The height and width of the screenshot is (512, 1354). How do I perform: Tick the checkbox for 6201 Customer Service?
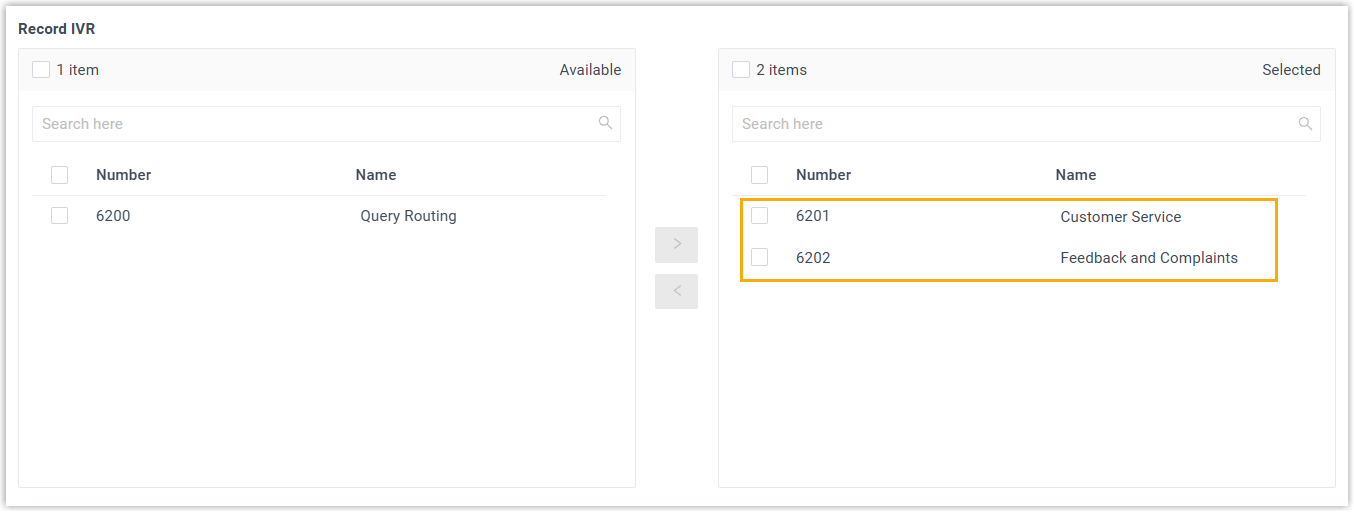pyautogui.click(x=760, y=216)
